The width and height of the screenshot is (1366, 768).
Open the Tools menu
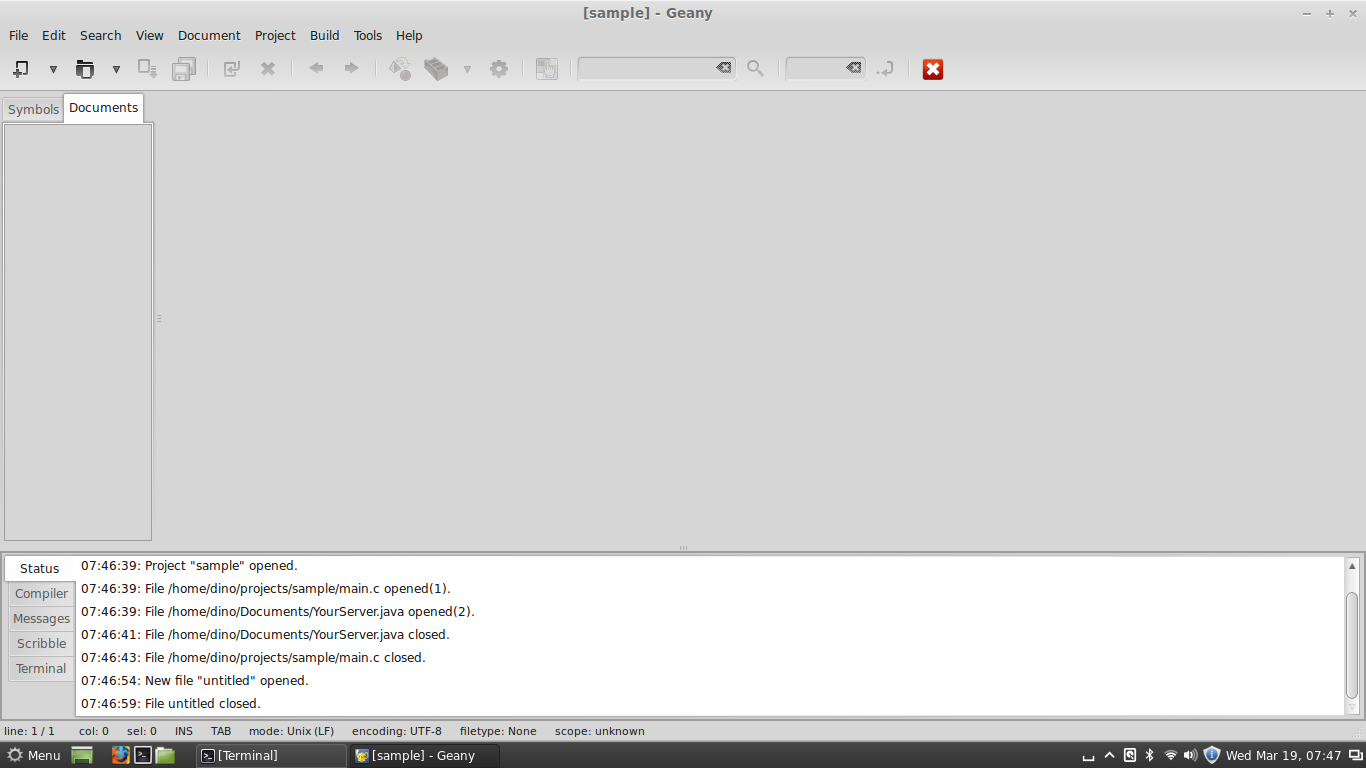pyautogui.click(x=368, y=35)
